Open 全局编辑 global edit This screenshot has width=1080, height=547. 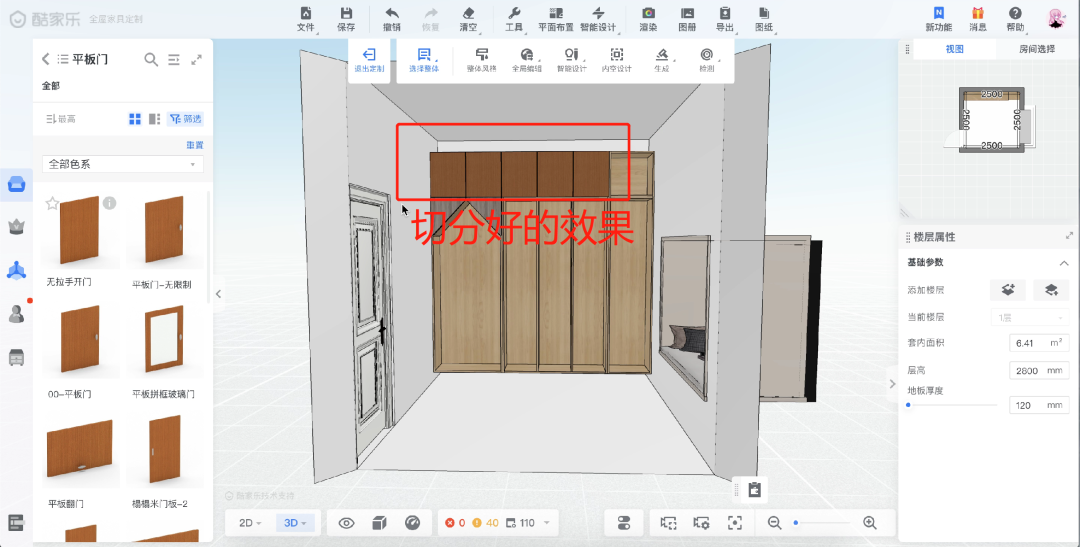(x=527, y=61)
